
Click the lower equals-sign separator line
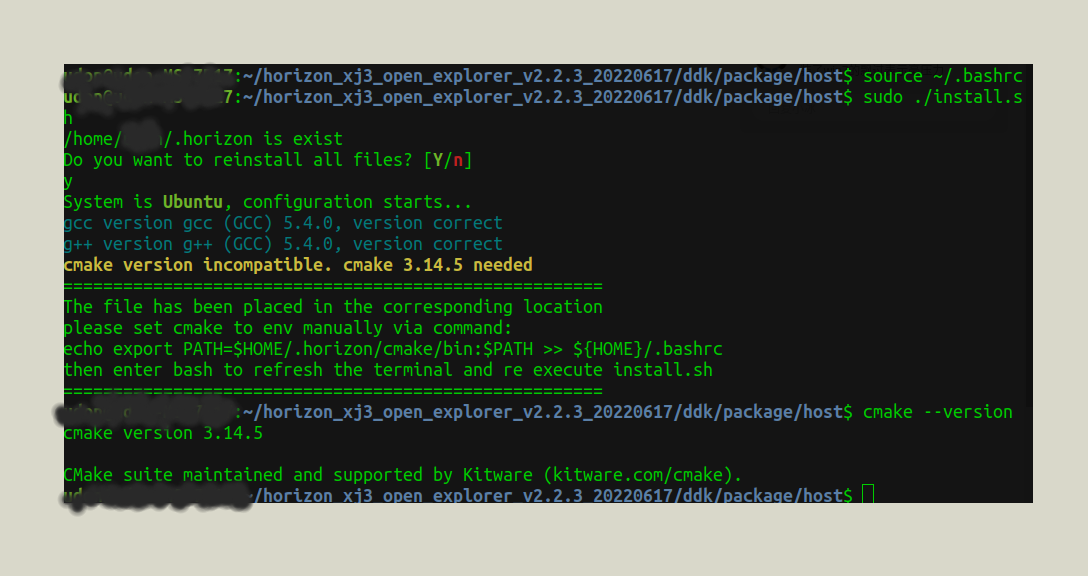click(x=332, y=391)
